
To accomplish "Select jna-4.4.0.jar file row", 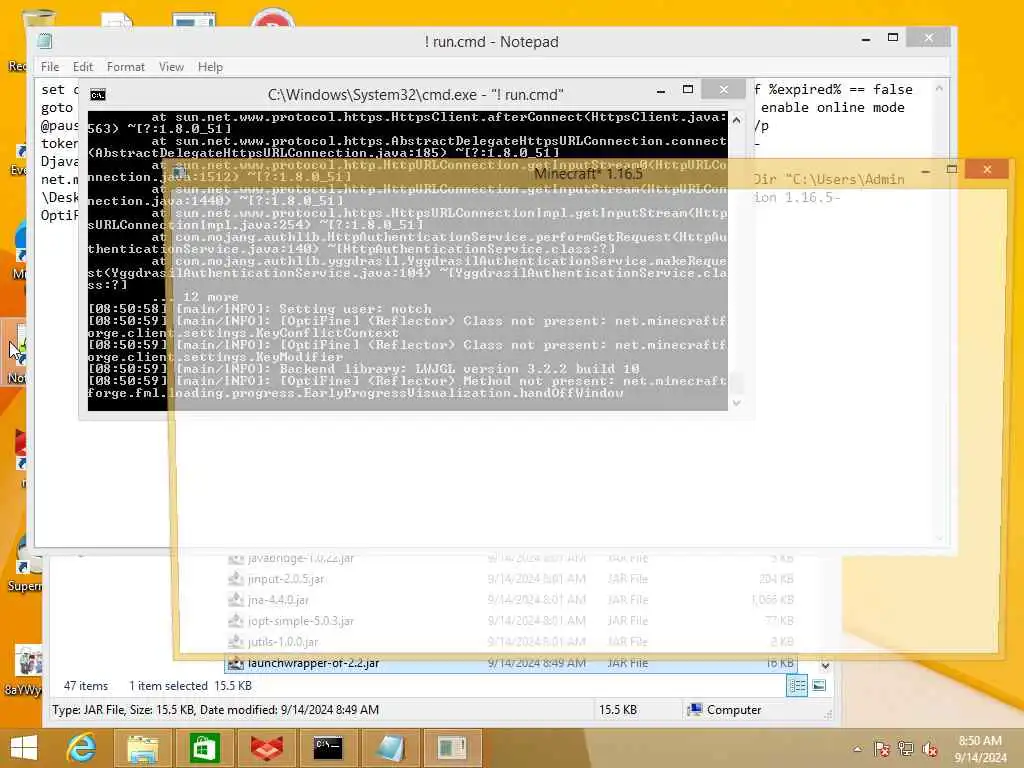I will [x=511, y=600].
